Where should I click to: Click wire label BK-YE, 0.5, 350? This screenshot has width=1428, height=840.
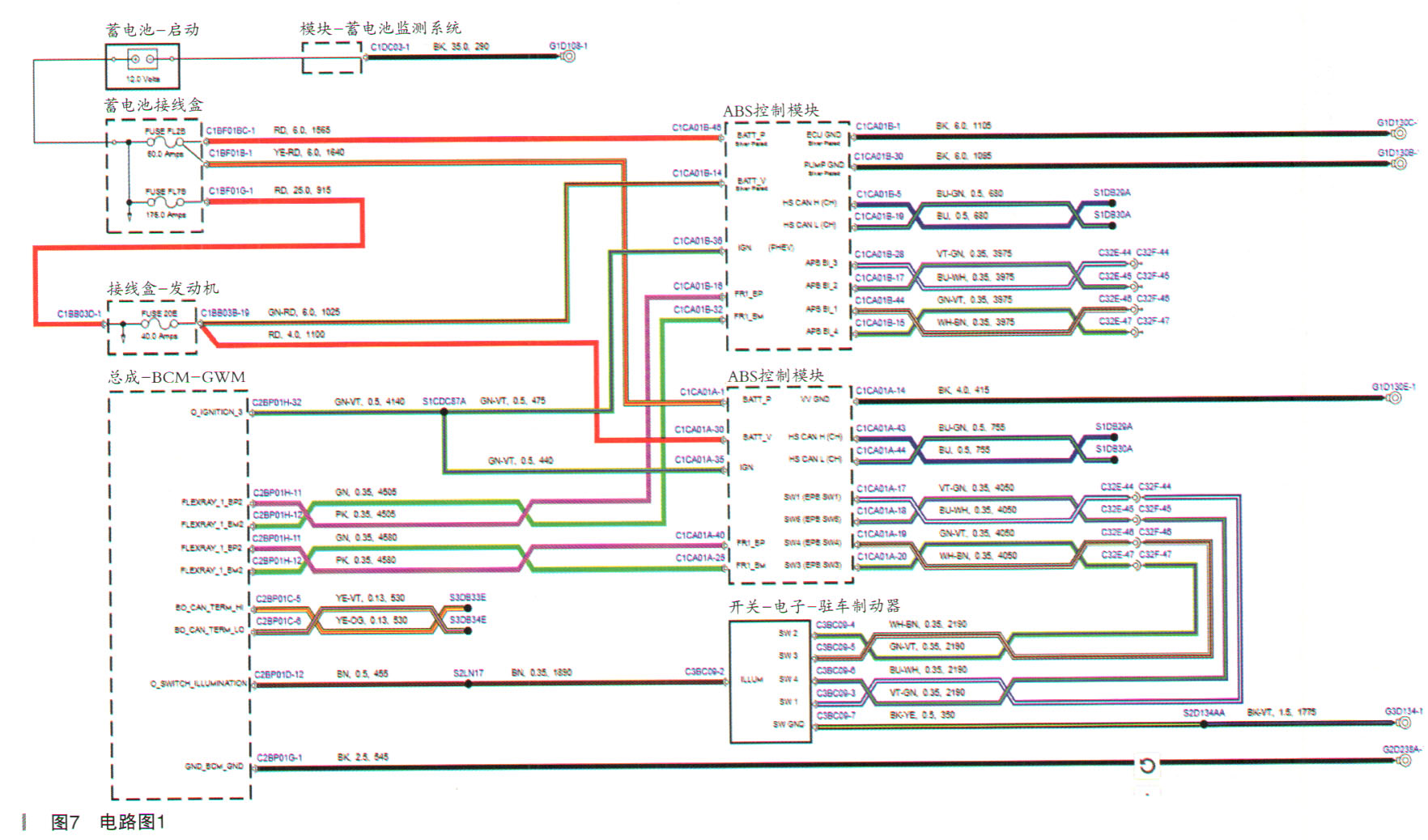[922, 715]
